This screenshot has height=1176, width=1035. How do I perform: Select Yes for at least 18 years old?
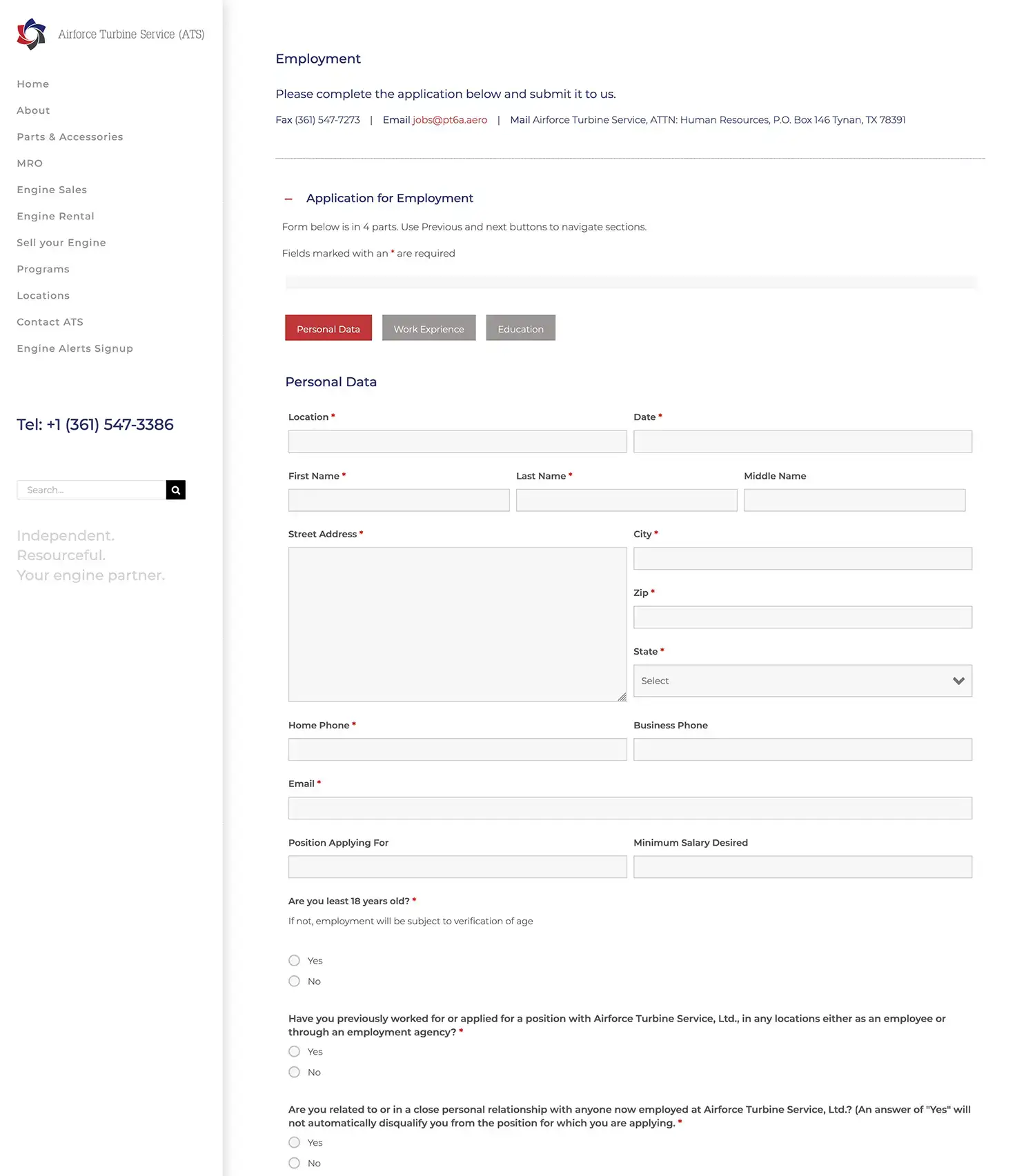pos(295,960)
